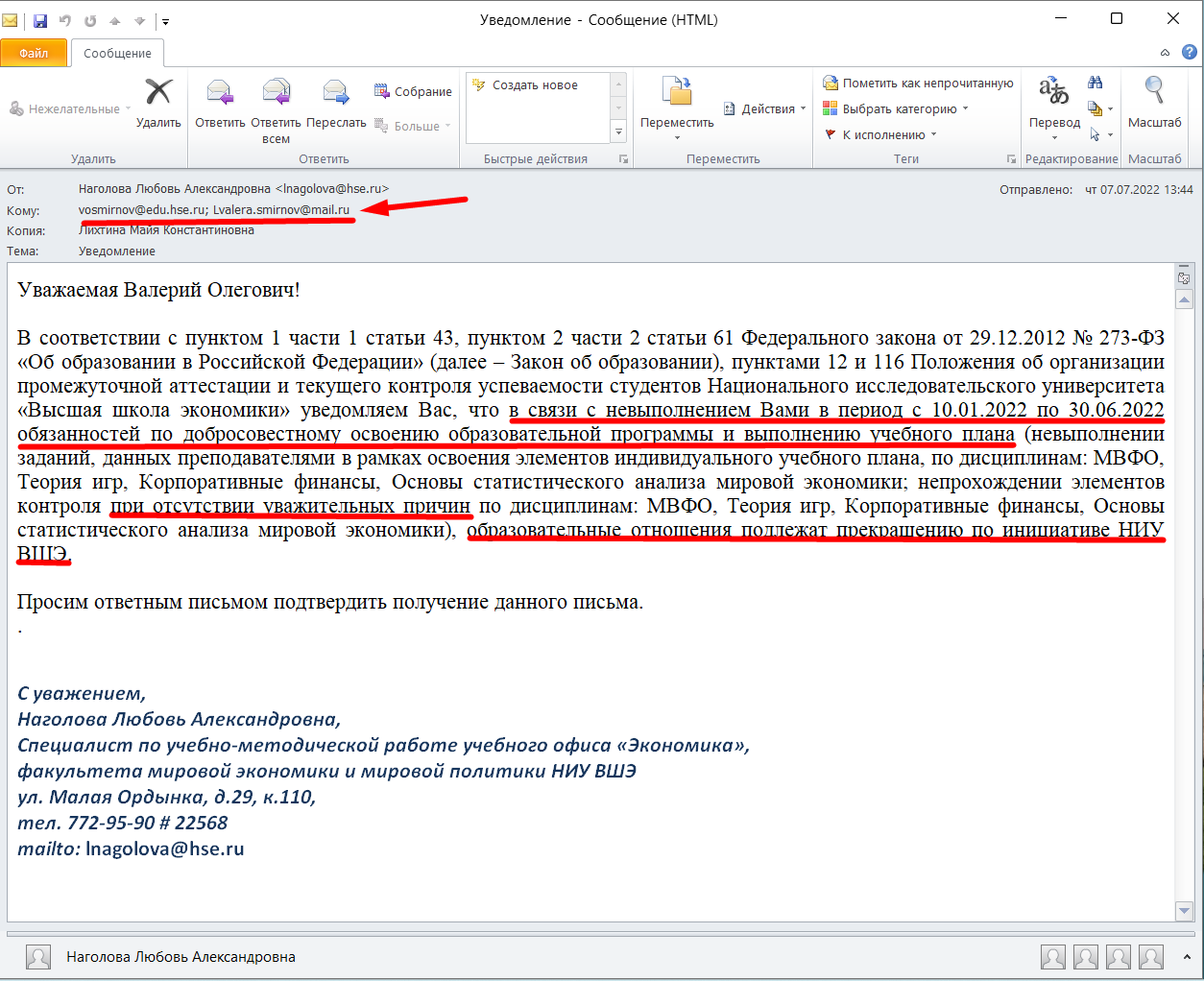Click the Outlook icon in the title bar
This screenshot has width=1204, height=981.
pyautogui.click(x=11, y=20)
